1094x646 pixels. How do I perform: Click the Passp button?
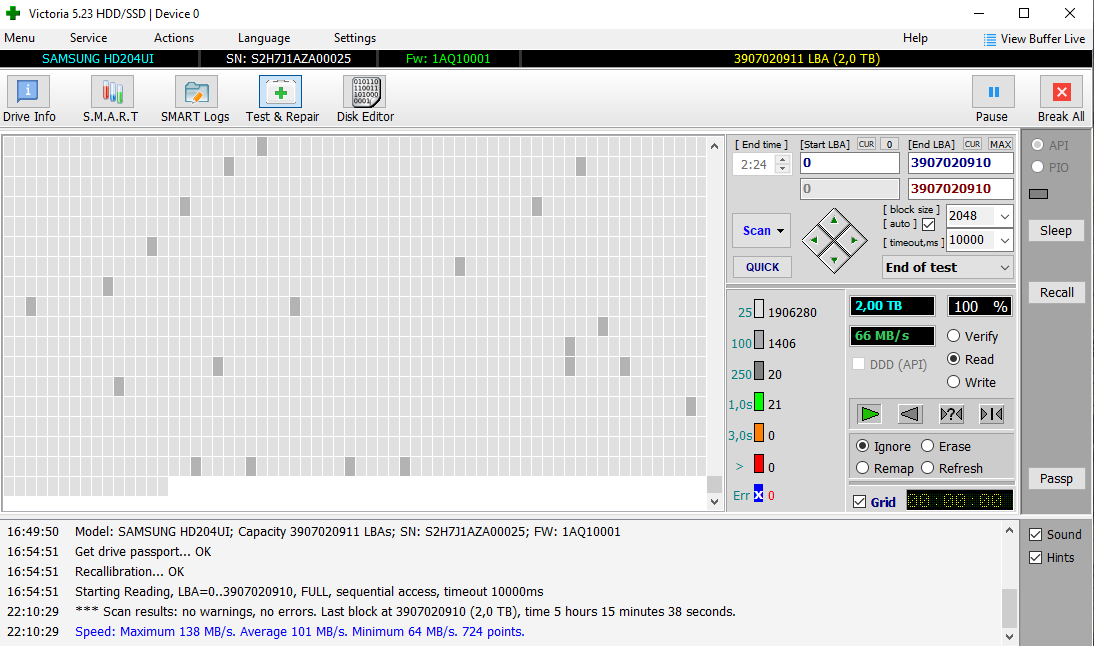tap(1056, 479)
